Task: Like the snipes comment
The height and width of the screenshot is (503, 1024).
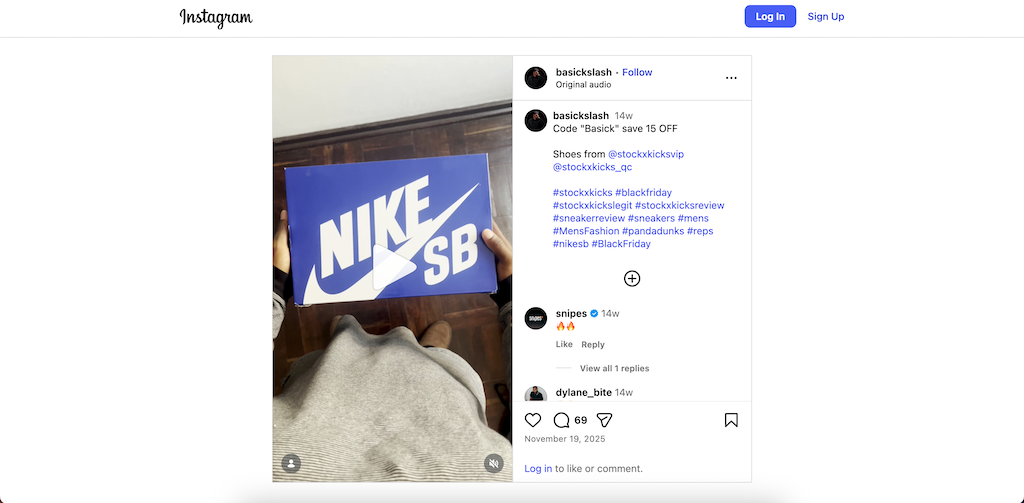Action: (564, 344)
